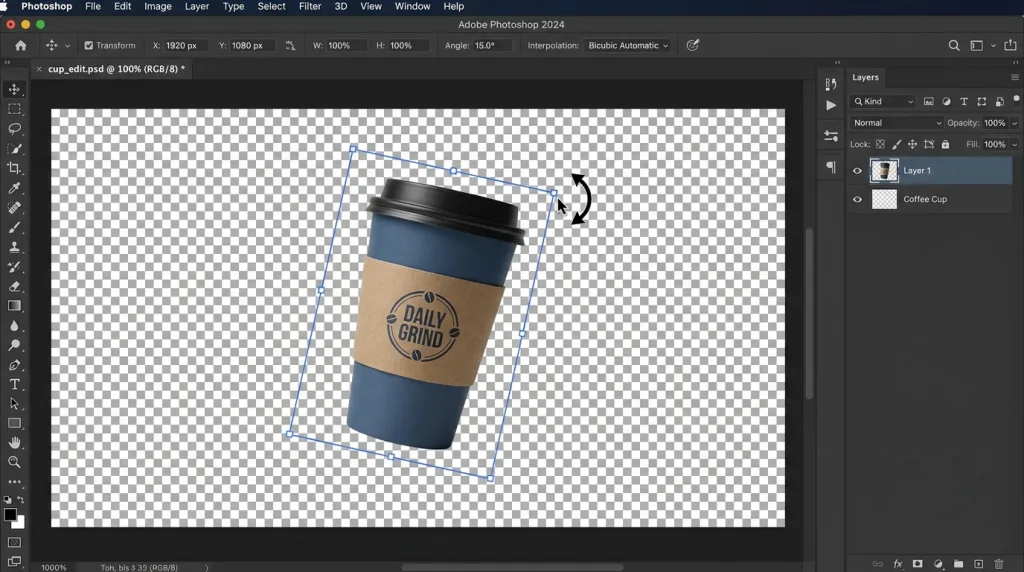Expand the Fill slider arrow

pyautogui.click(x=1014, y=144)
